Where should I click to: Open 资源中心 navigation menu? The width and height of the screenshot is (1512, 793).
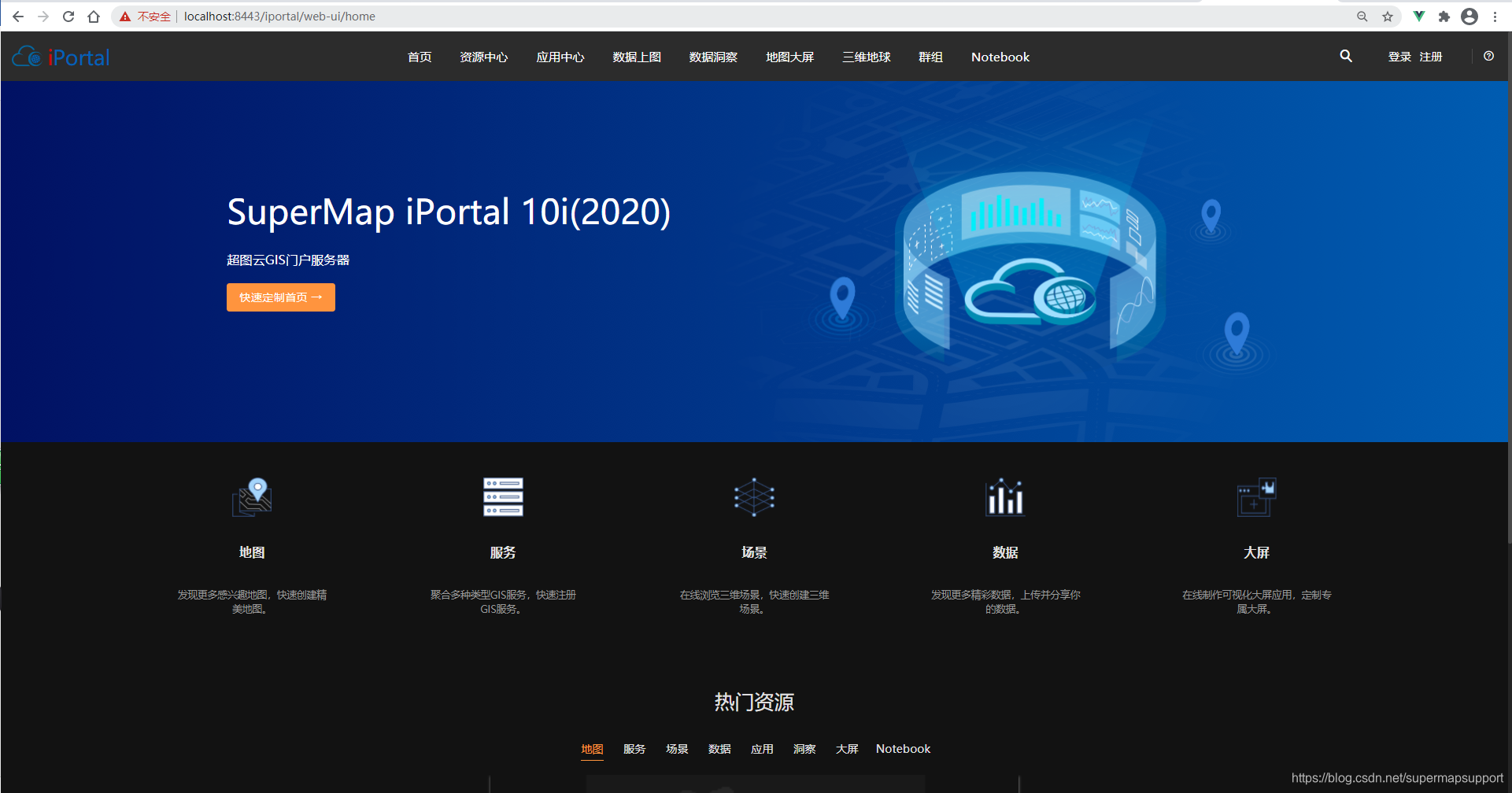(483, 57)
